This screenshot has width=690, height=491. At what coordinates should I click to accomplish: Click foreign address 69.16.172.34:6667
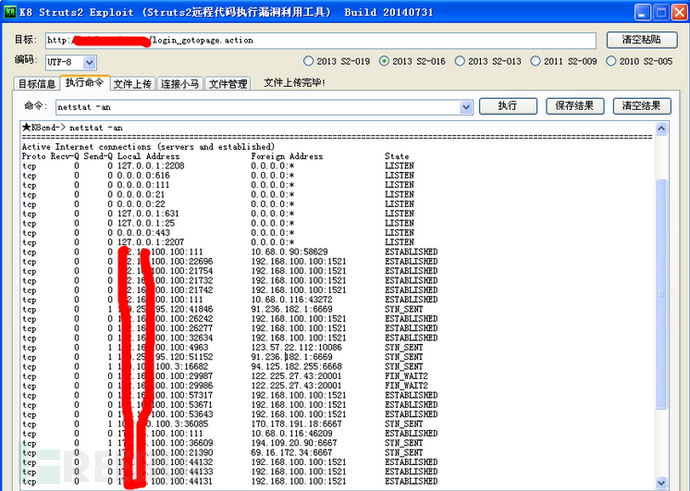(292, 453)
